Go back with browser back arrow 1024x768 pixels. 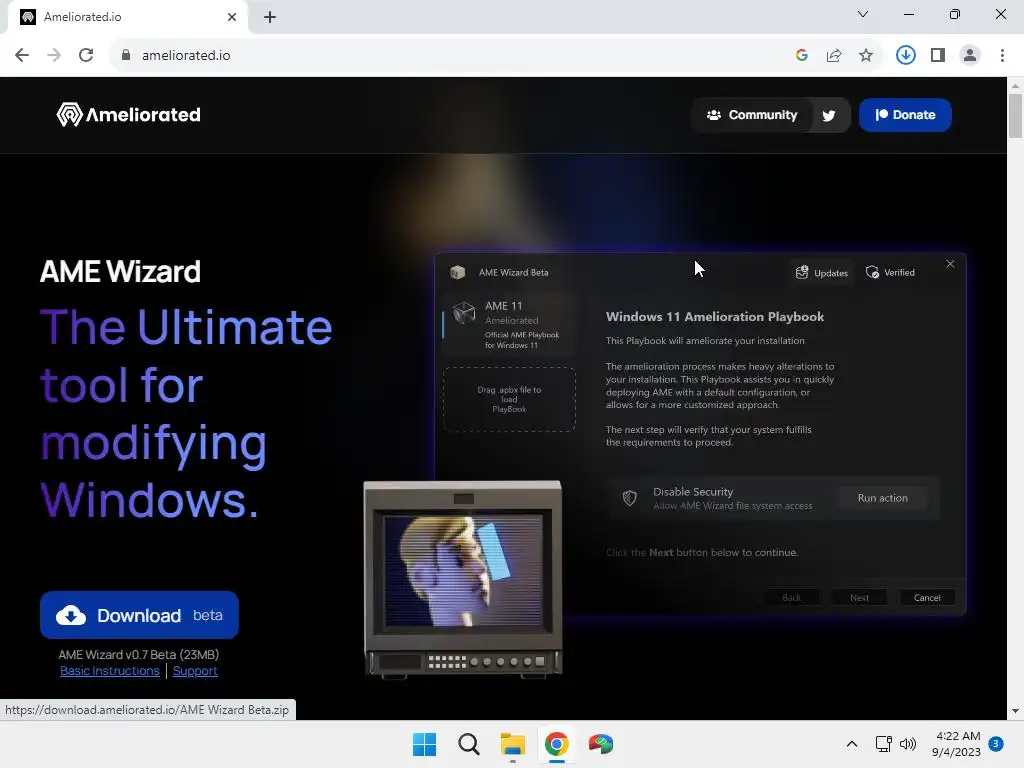point(22,55)
